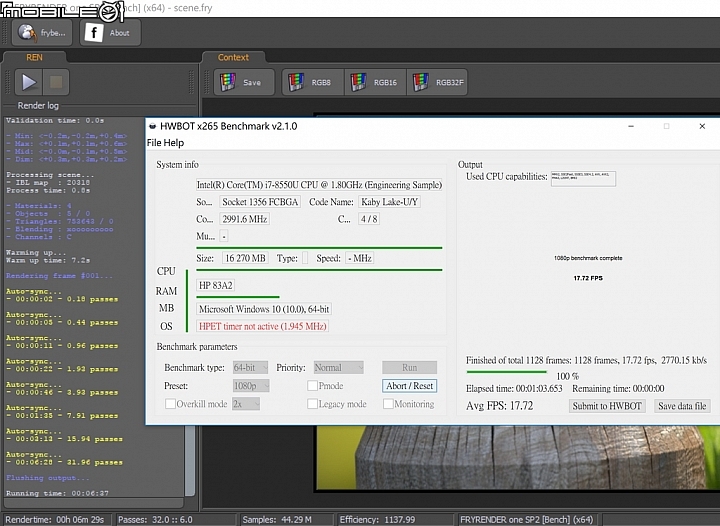This screenshot has height=526, width=720.
Task: Enable the Overkill mode checkbox
Action: pos(170,404)
